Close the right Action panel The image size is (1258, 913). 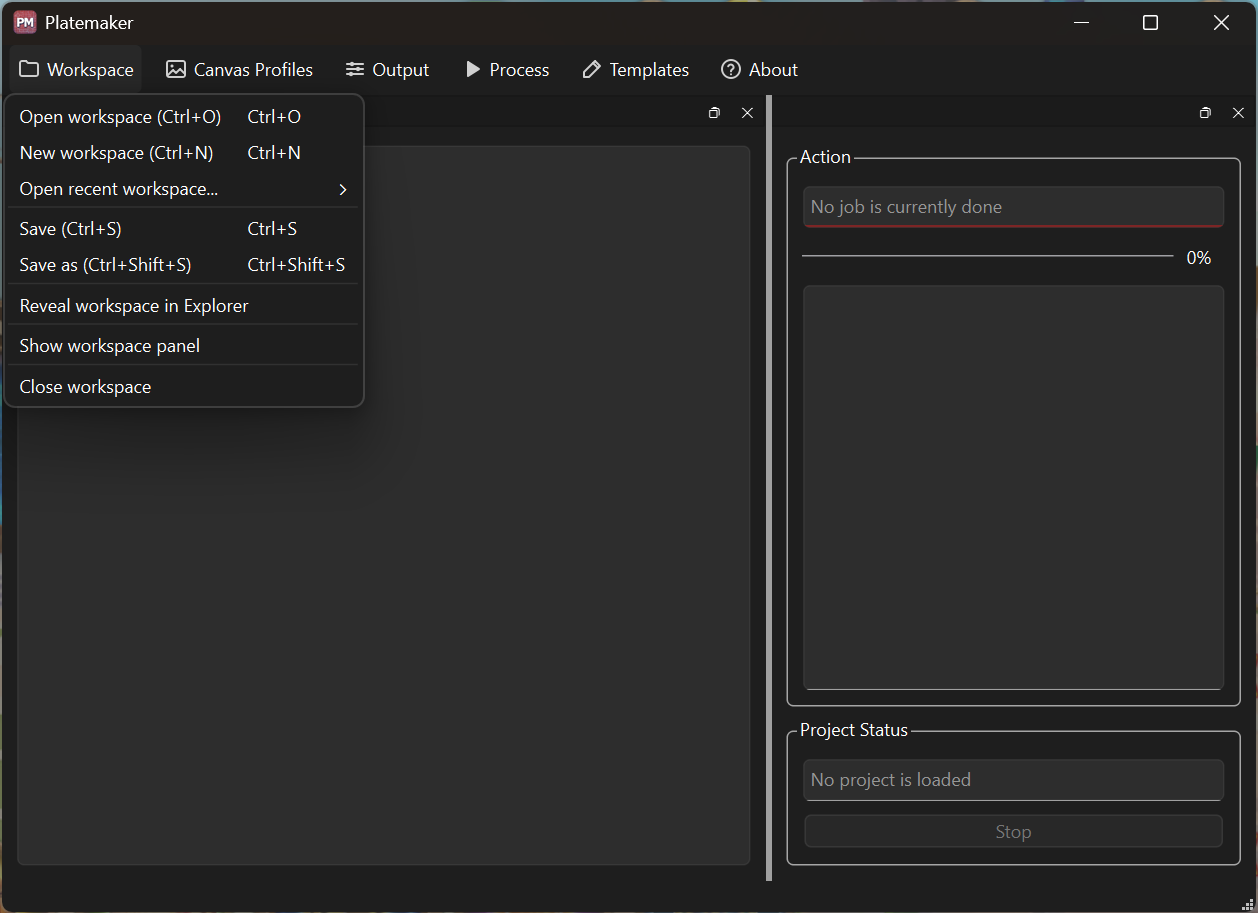click(x=1238, y=113)
